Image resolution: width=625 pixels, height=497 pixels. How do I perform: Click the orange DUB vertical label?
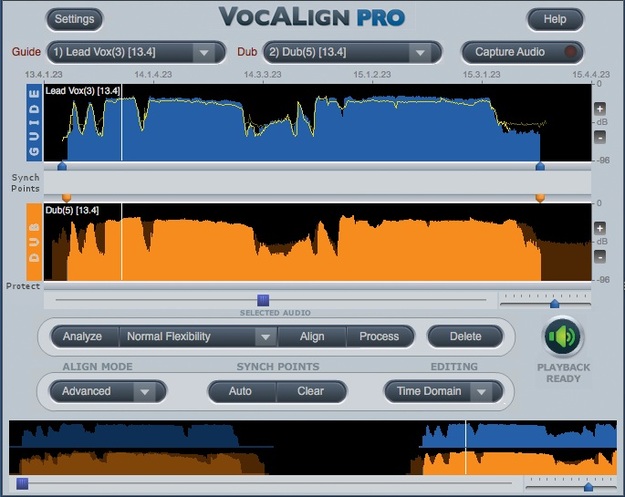(x=34, y=242)
